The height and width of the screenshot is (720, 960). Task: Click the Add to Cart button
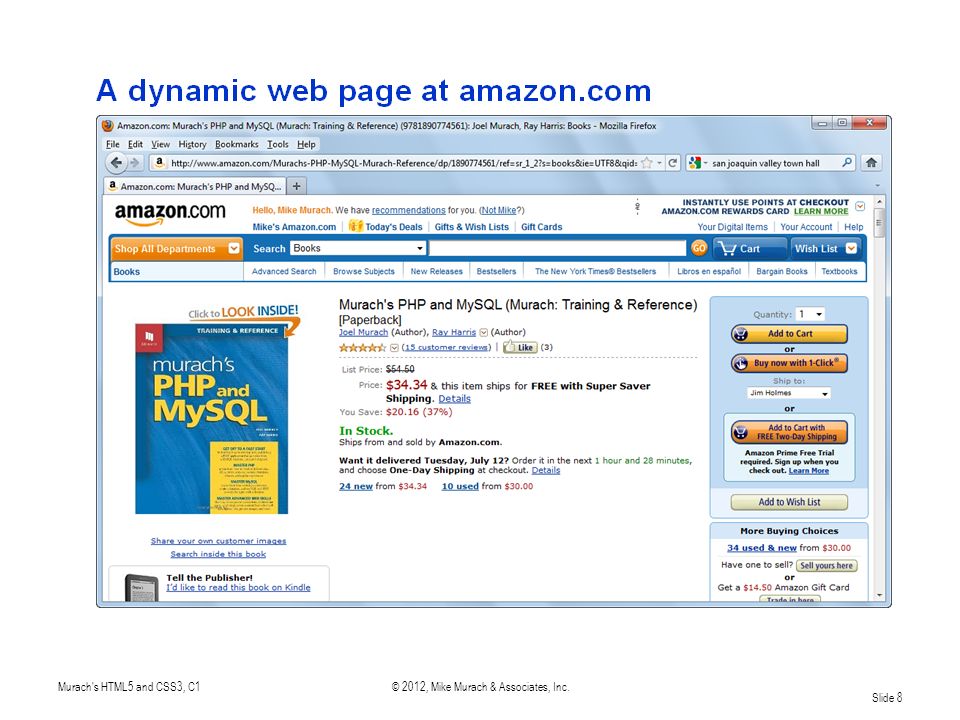click(x=789, y=334)
